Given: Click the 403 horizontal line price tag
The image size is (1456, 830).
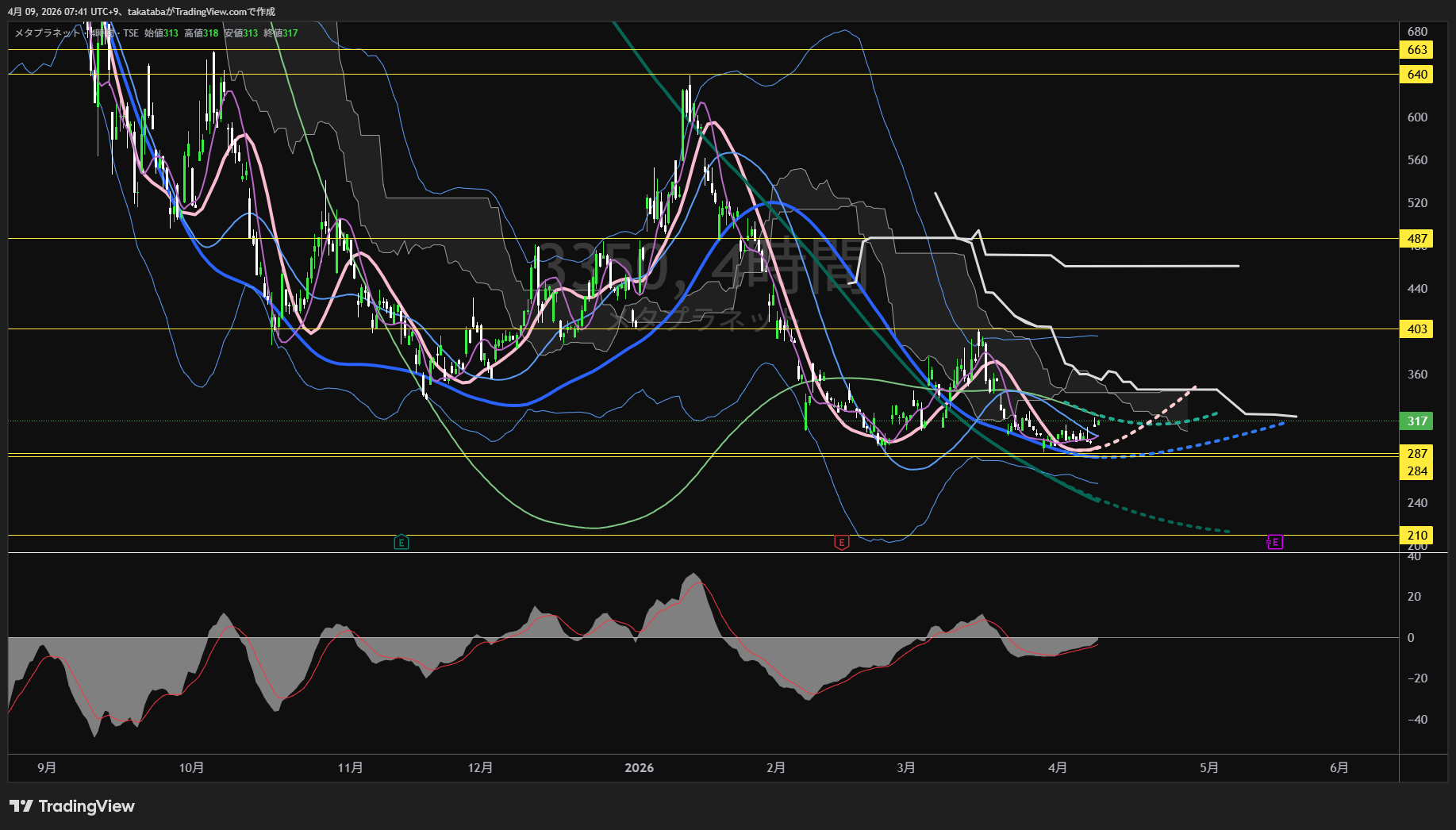Looking at the screenshot, I should 1416,329.
